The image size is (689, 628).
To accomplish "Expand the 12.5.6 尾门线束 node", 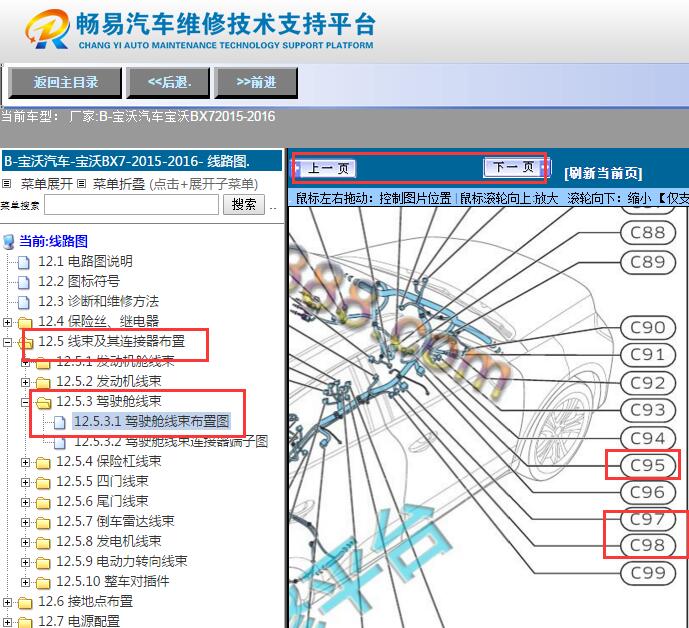I will (25, 502).
